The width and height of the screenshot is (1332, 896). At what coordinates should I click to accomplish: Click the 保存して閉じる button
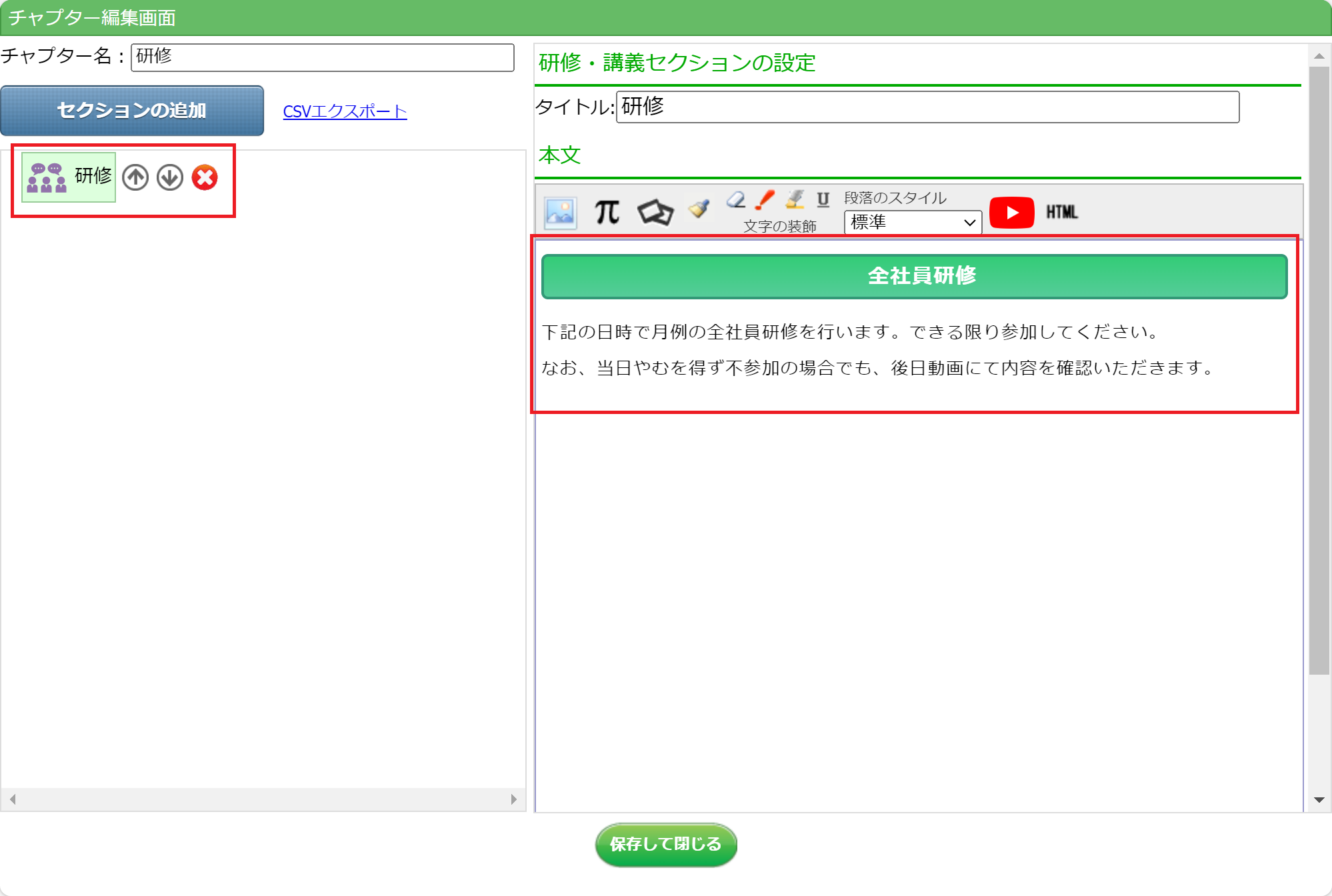click(x=665, y=845)
